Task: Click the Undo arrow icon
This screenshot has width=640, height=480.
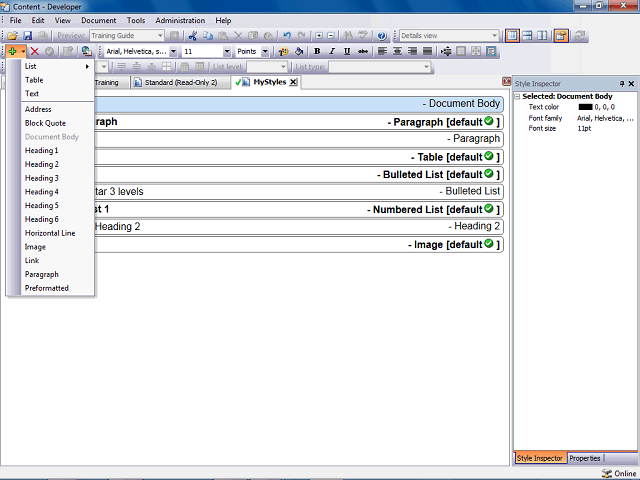Action: (x=287, y=36)
